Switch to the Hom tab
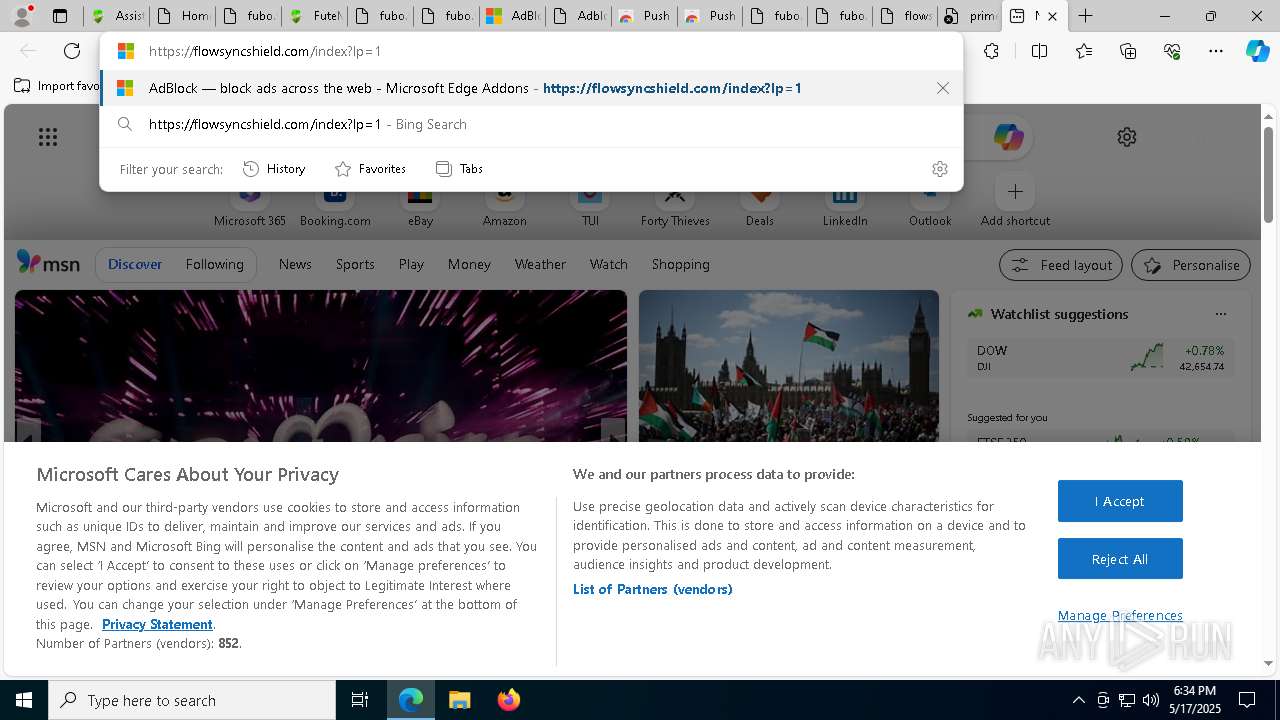 coord(182,16)
